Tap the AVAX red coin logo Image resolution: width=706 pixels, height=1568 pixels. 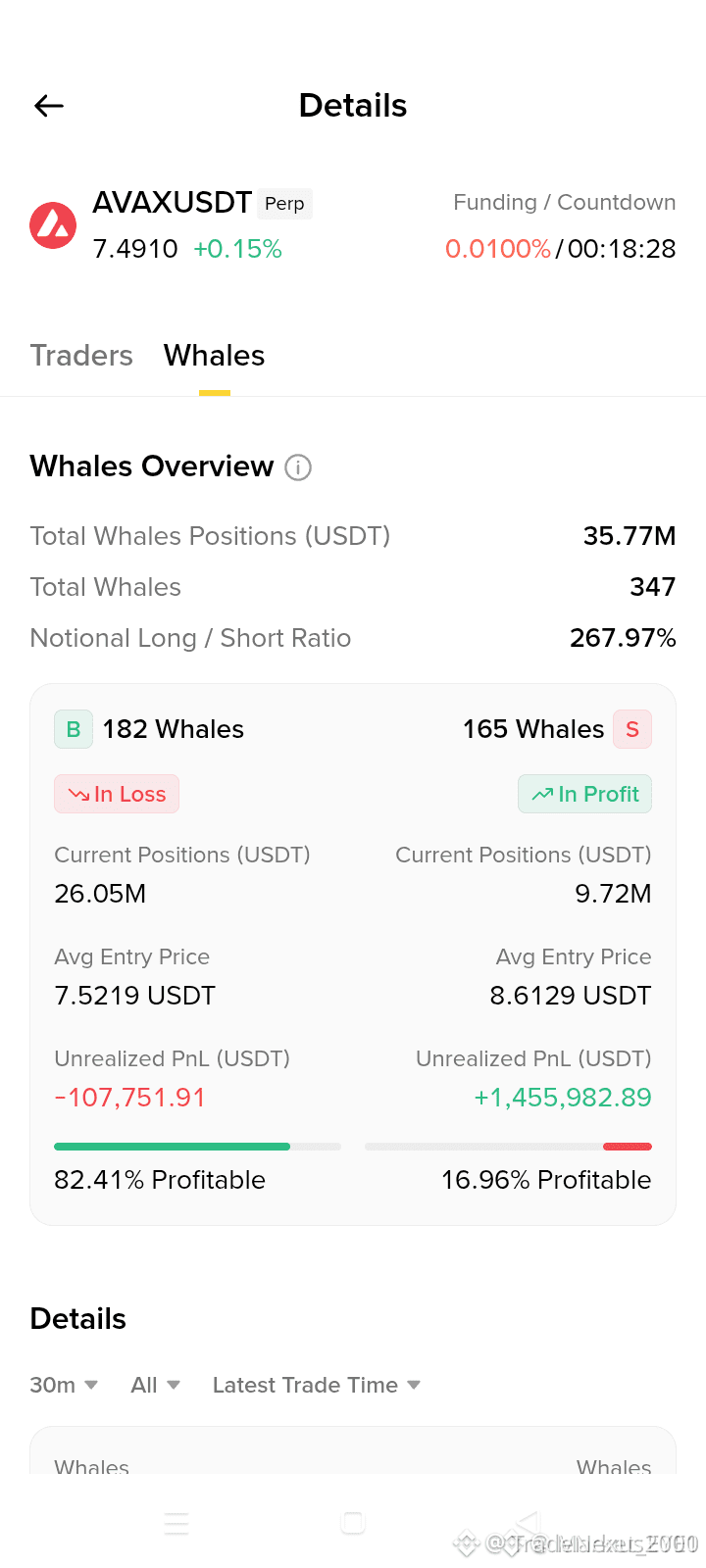click(x=53, y=225)
